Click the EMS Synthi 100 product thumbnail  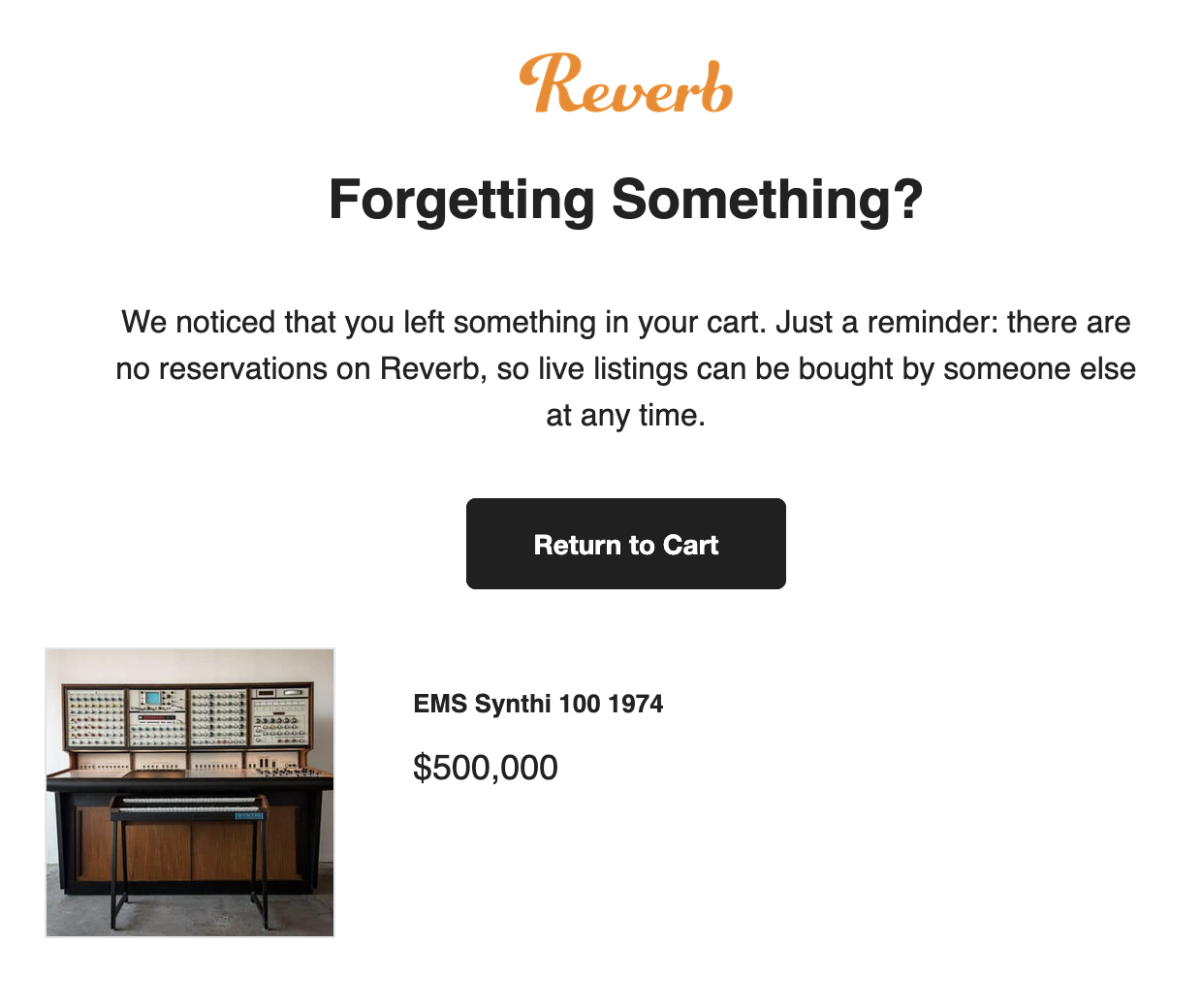point(190,793)
